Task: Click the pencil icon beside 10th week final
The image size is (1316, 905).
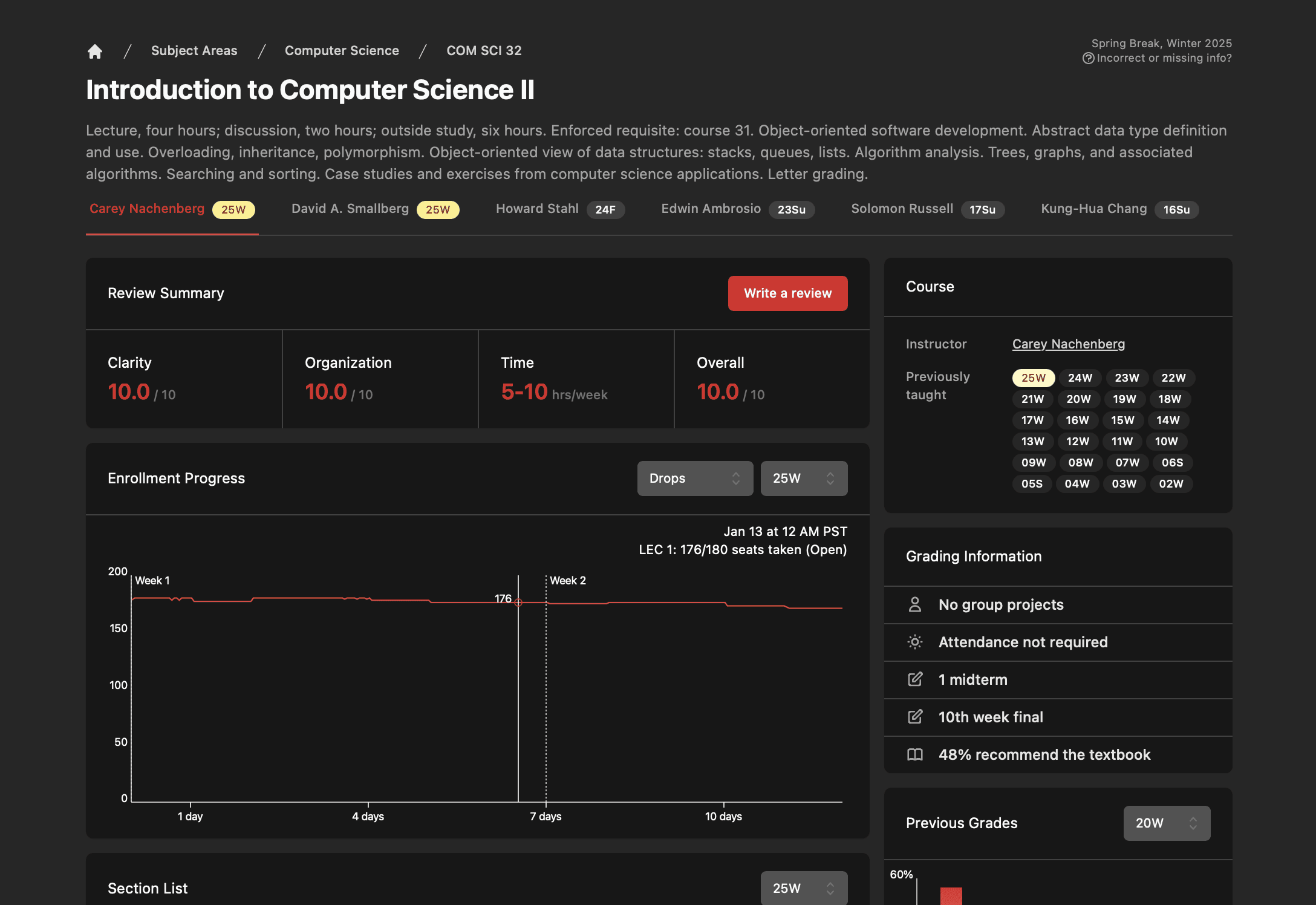Action: click(x=915, y=717)
